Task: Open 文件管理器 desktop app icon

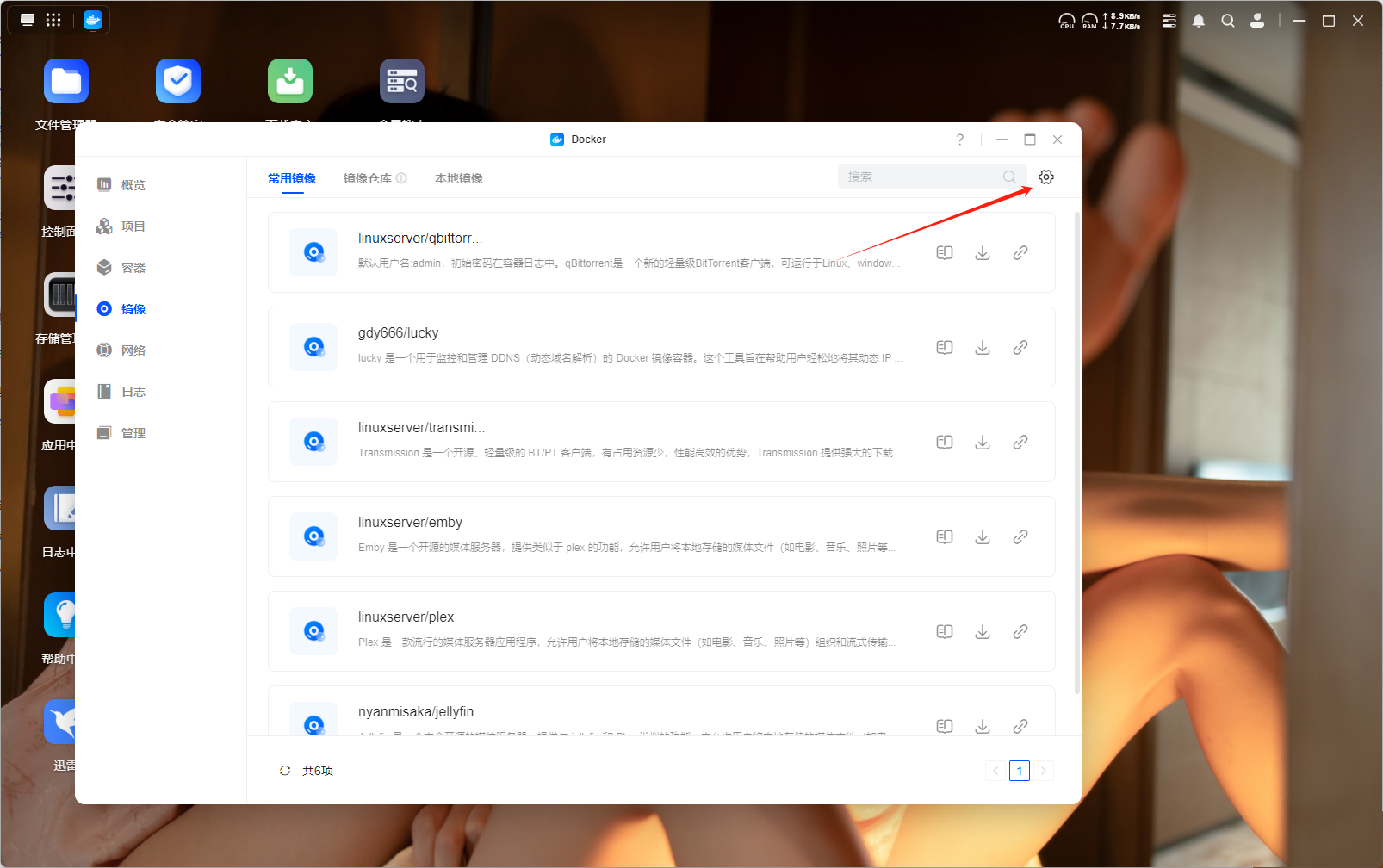Action: [x=66, y=81]
